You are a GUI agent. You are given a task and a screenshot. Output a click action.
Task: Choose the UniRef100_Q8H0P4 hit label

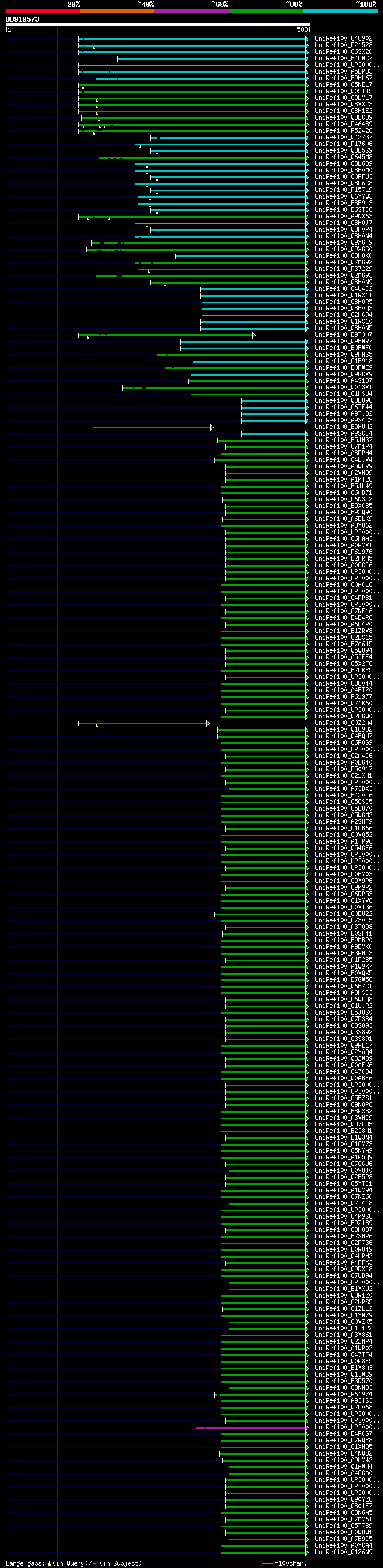click(x=344, y=230)
